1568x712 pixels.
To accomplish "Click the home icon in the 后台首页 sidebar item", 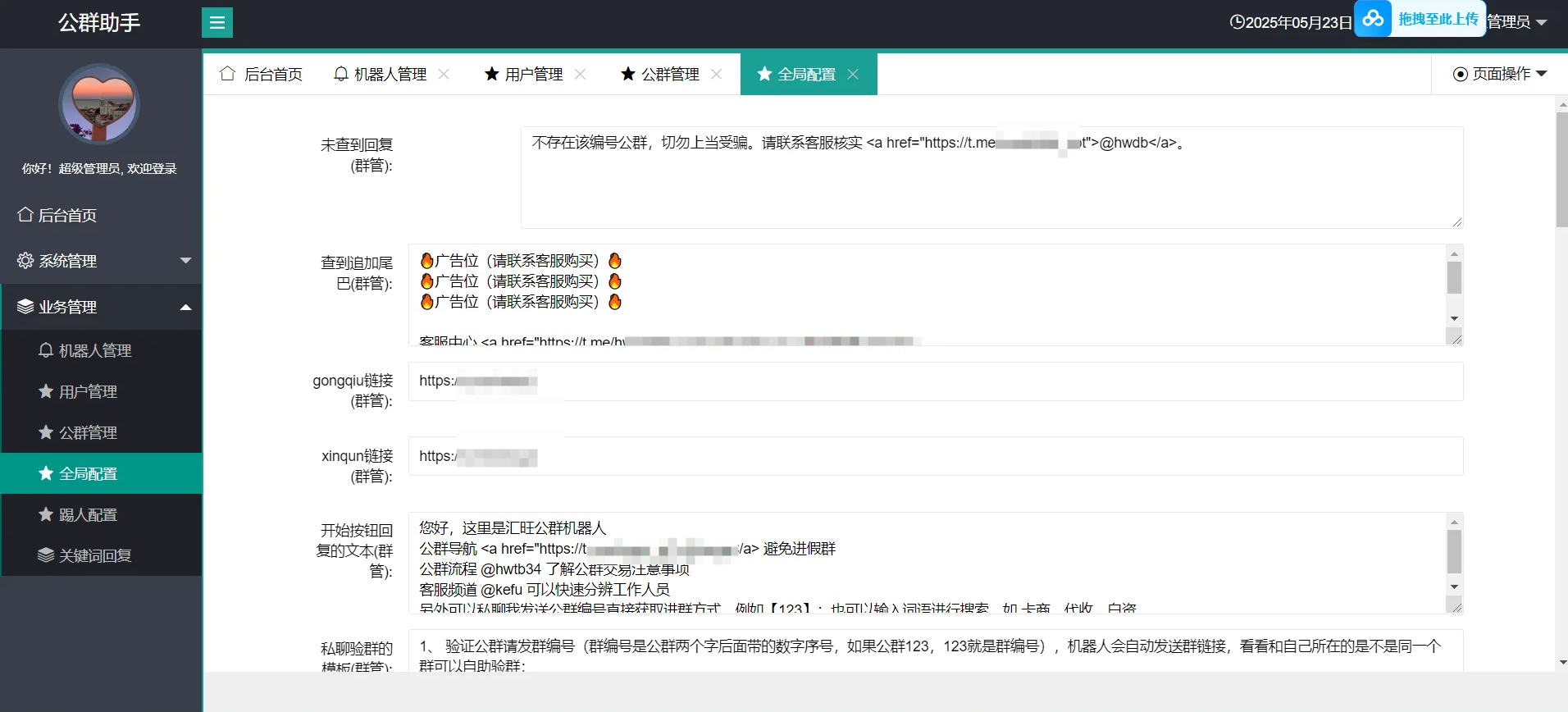I will pyautogui.click(x=25, y=215).
